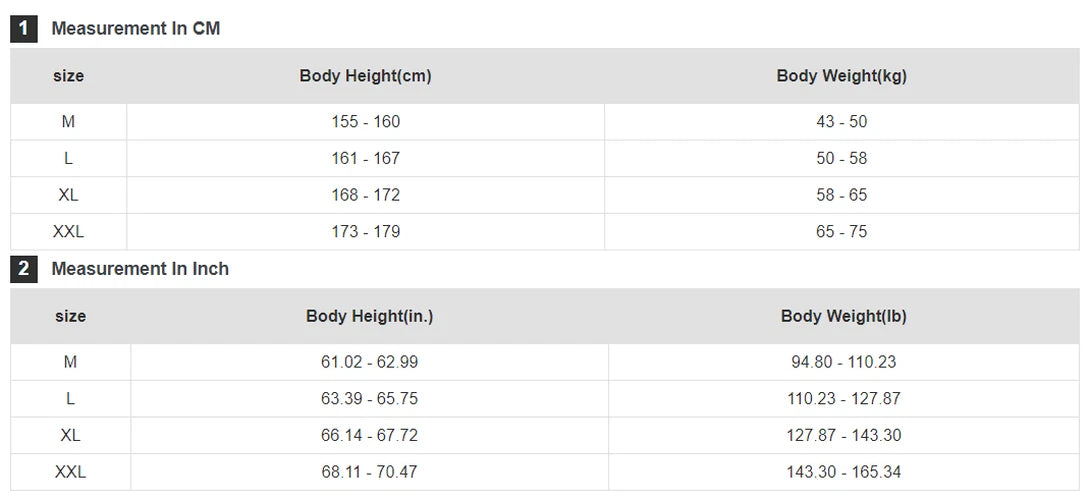Click the "Body Weight(kg)" column header
The image size is (1089, 500).
click(841, 76)
